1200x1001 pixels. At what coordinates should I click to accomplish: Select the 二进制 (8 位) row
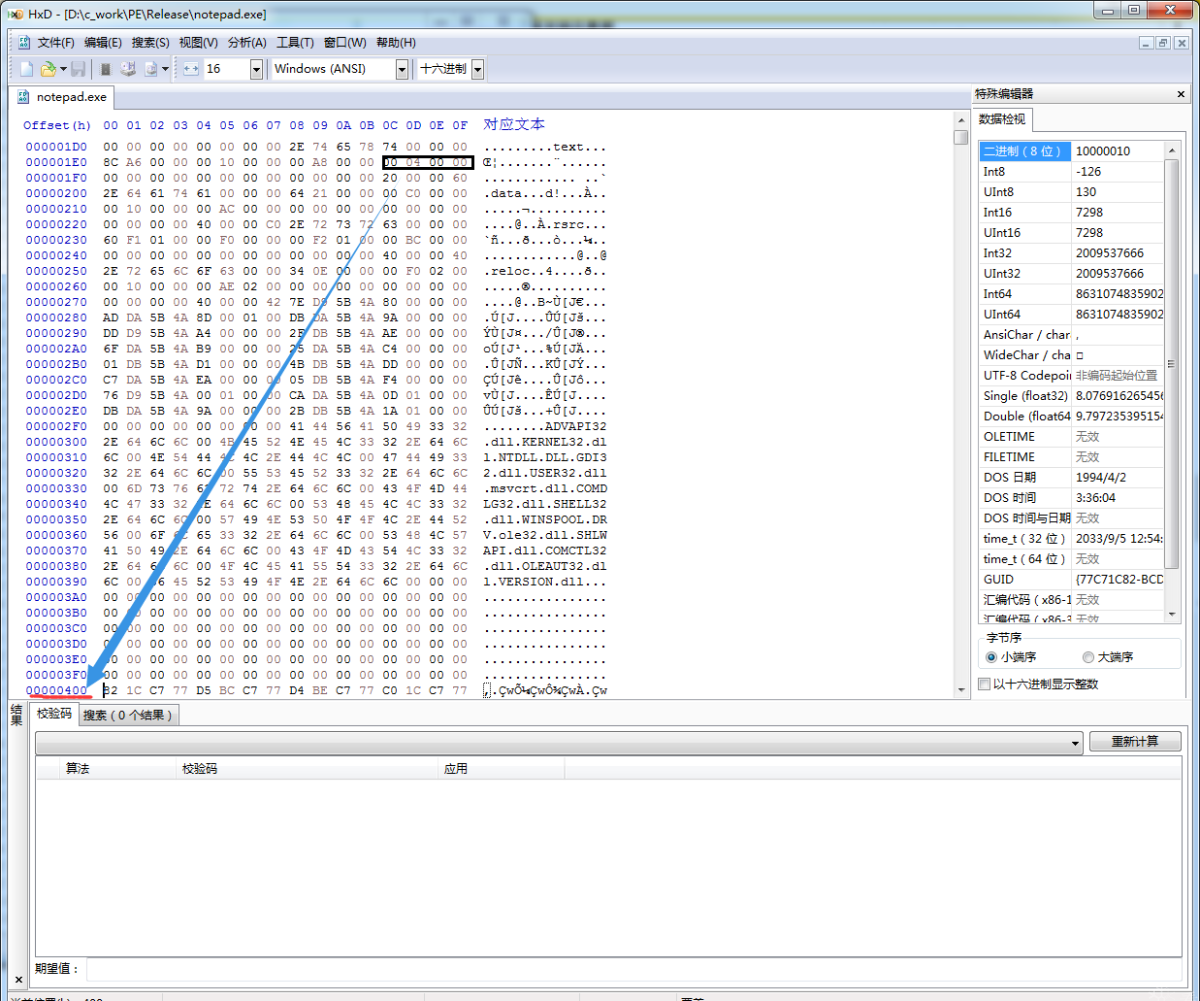click(x=1071, y=151)
